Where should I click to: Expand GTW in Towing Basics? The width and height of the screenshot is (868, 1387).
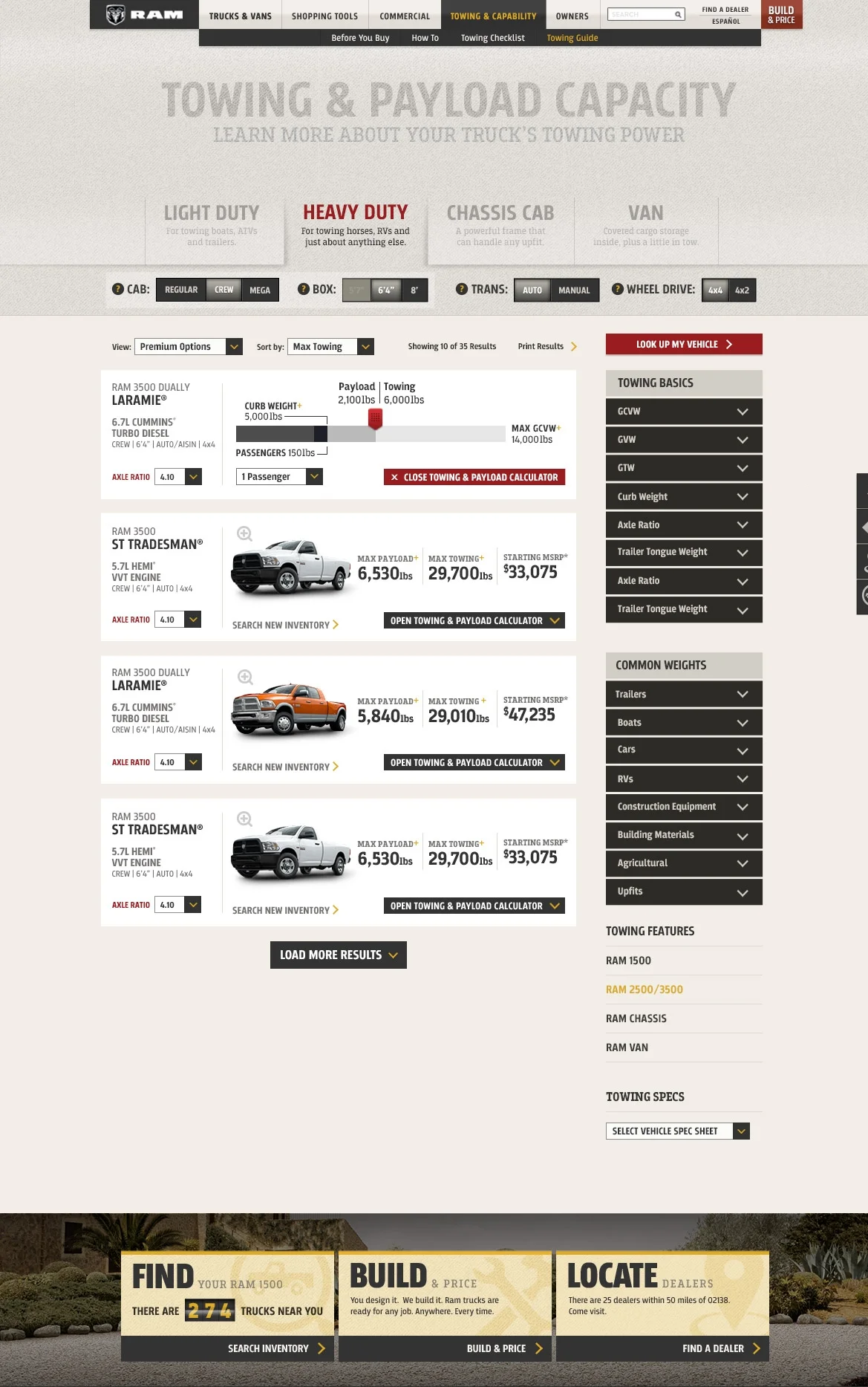point(684,468)
